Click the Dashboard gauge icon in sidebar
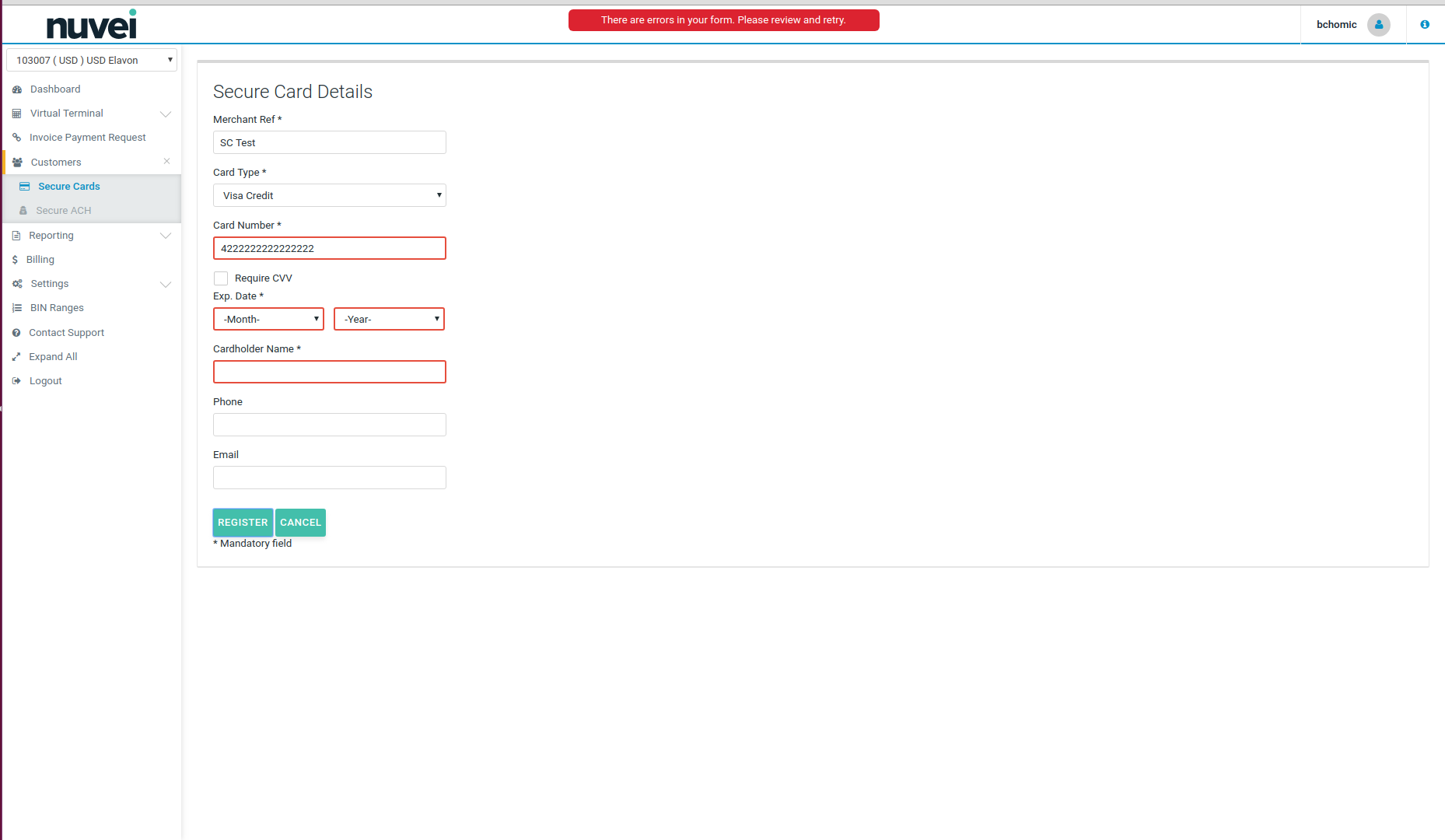Image resolution: width=1445 pixels, height=840 pixels. [x=17, y=89]
